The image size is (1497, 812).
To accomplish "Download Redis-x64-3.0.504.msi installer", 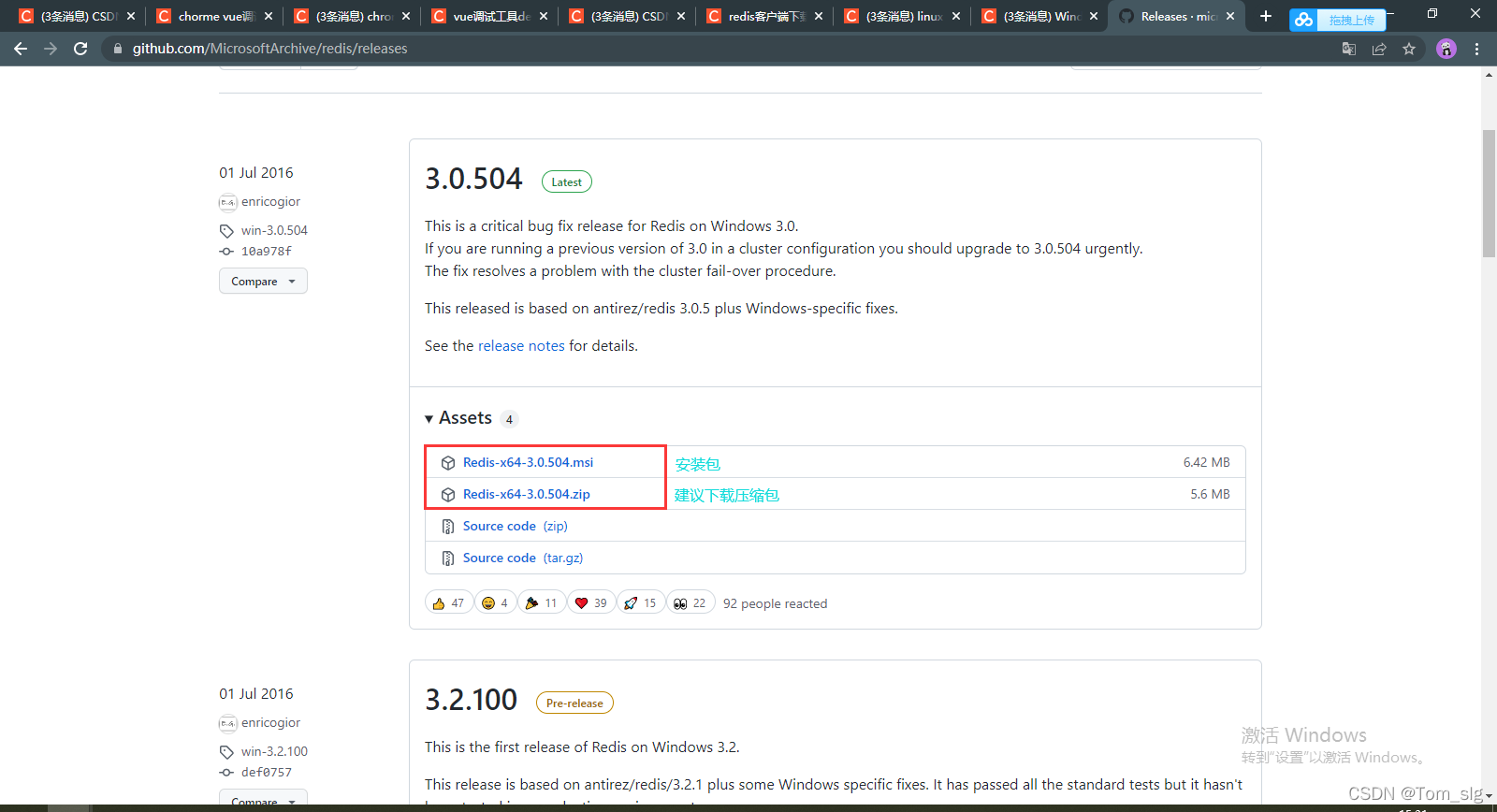I will point(528,462).
